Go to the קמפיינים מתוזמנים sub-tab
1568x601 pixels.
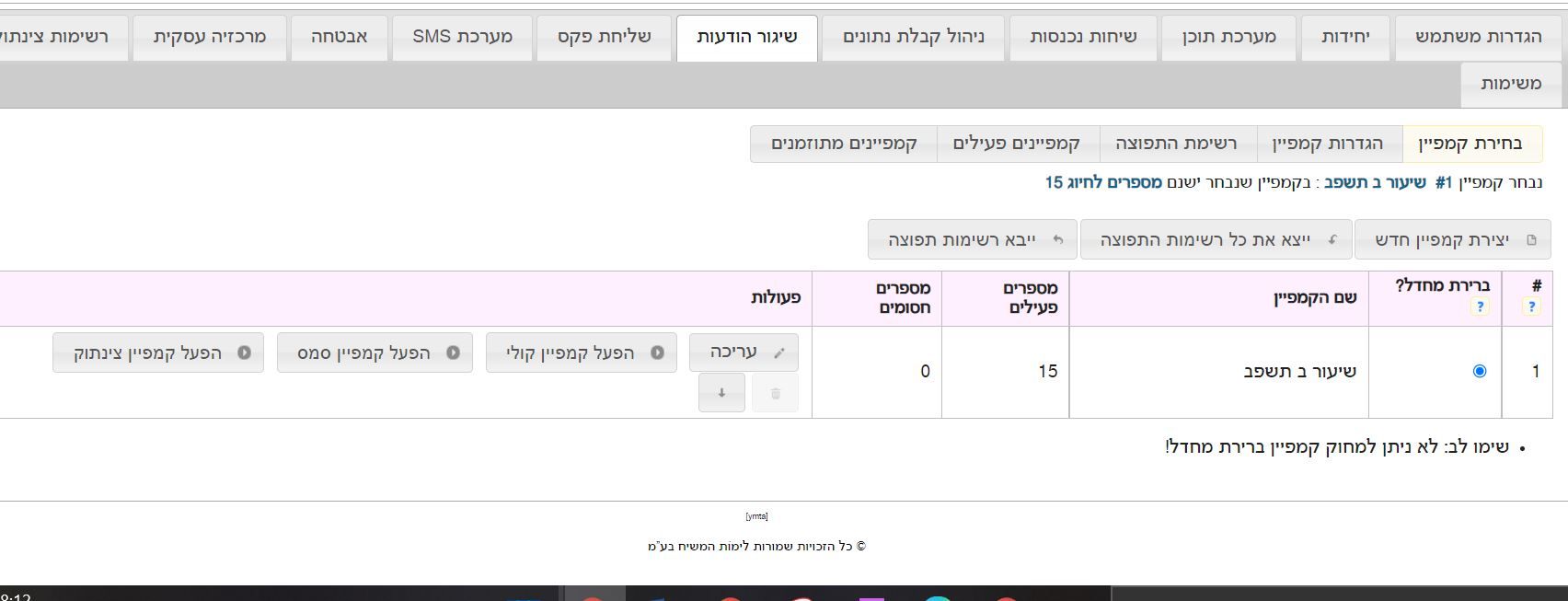[x=844, y=144]
